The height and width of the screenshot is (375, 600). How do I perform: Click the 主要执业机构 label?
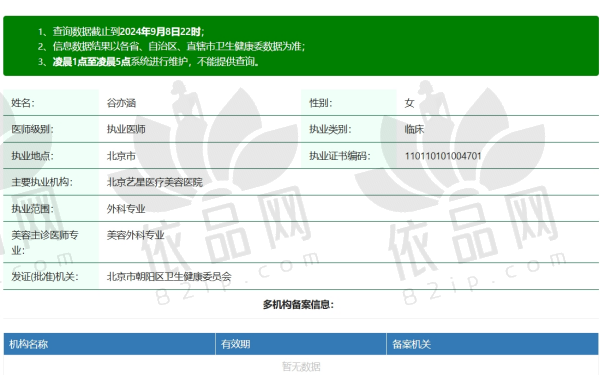(42, 182)
